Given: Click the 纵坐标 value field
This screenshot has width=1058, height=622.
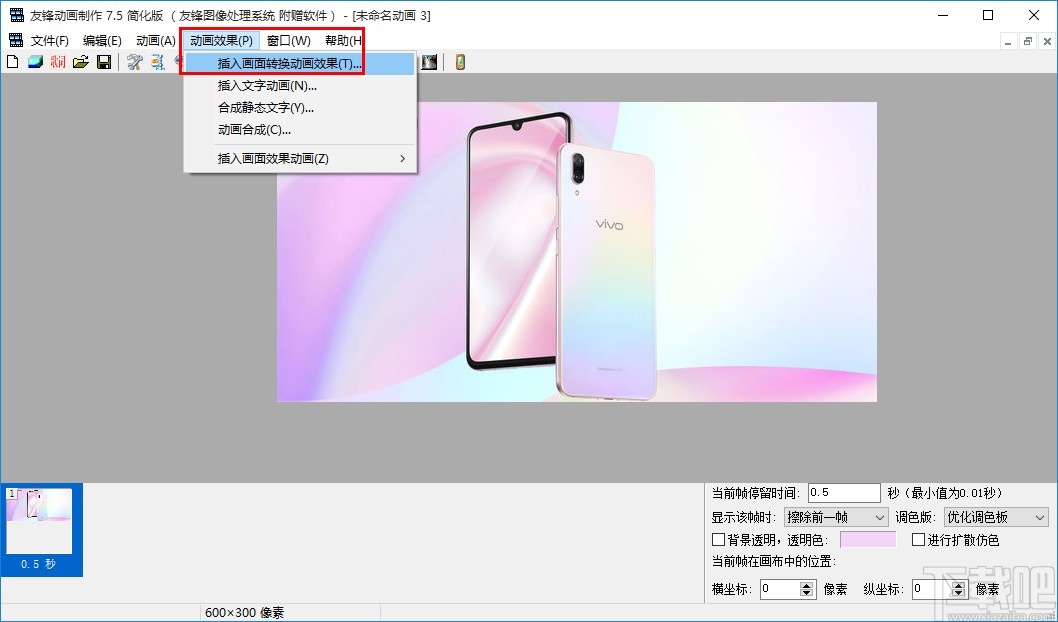Looking at the screenshot, I should pos(932,589).
